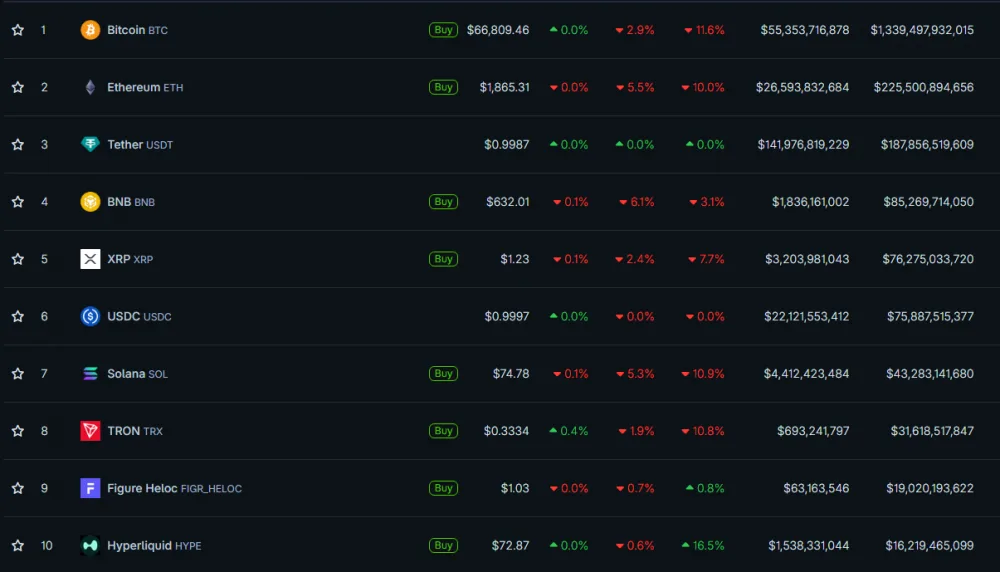Image resolution: width=1000 pixels, height=572 pixels.
Task: Buy Ethereum using its Buy button
Action: tap(443, 87)
